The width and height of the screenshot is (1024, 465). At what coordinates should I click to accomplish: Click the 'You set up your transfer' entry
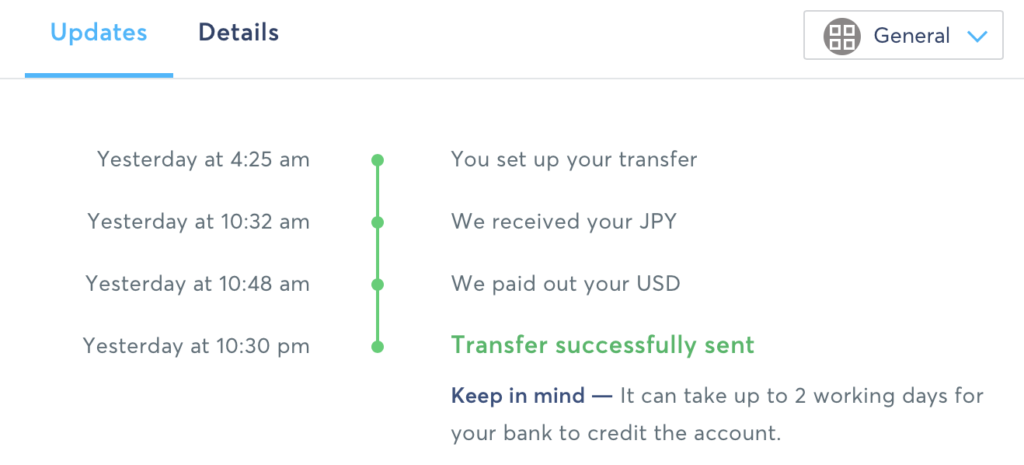coord(573,159)
